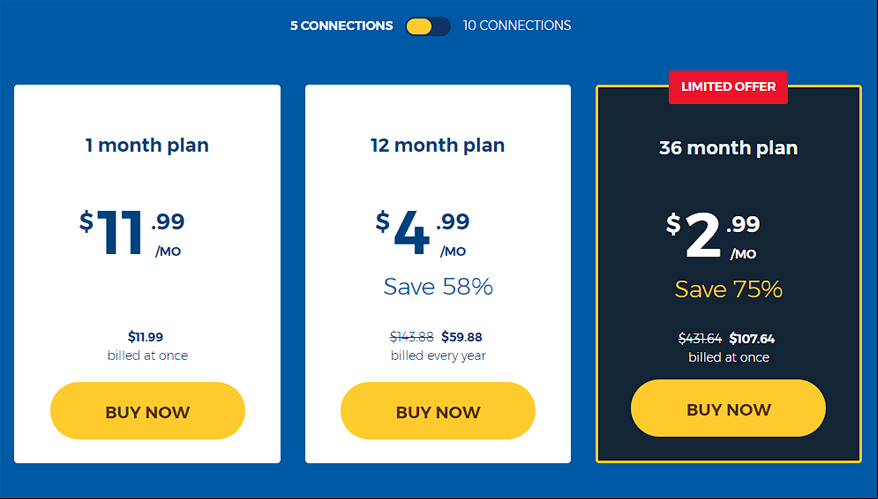
Task: Click the Save 58% text
Action: point(438,287)
